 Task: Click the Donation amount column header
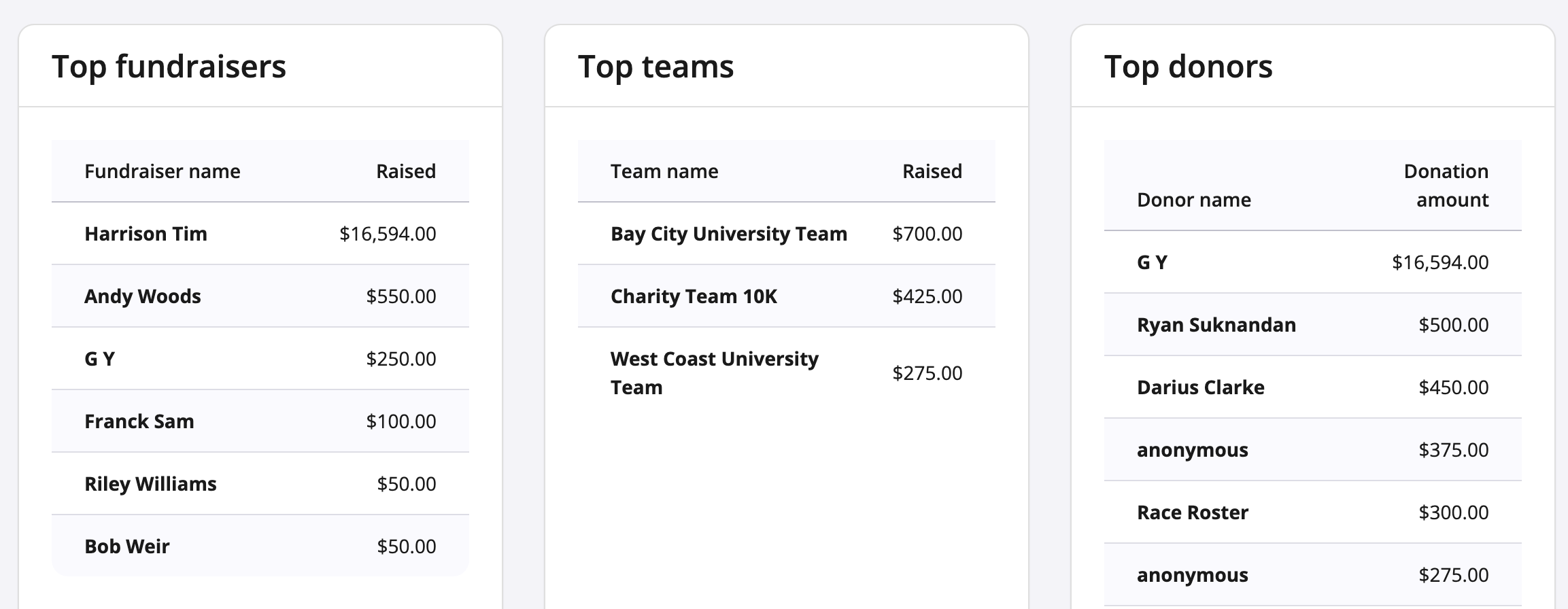point(1446,186)
